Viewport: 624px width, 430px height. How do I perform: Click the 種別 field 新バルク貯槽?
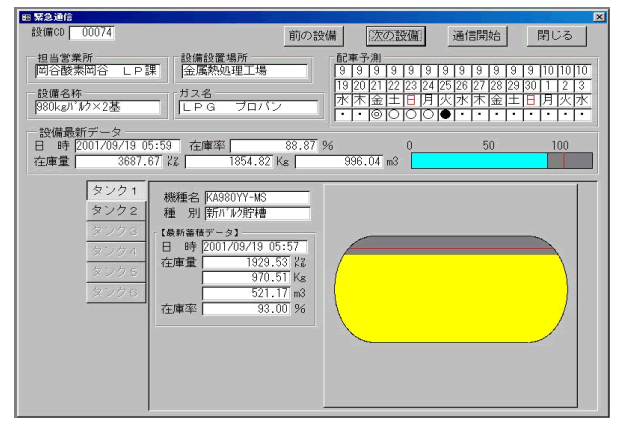coord(257,213)
